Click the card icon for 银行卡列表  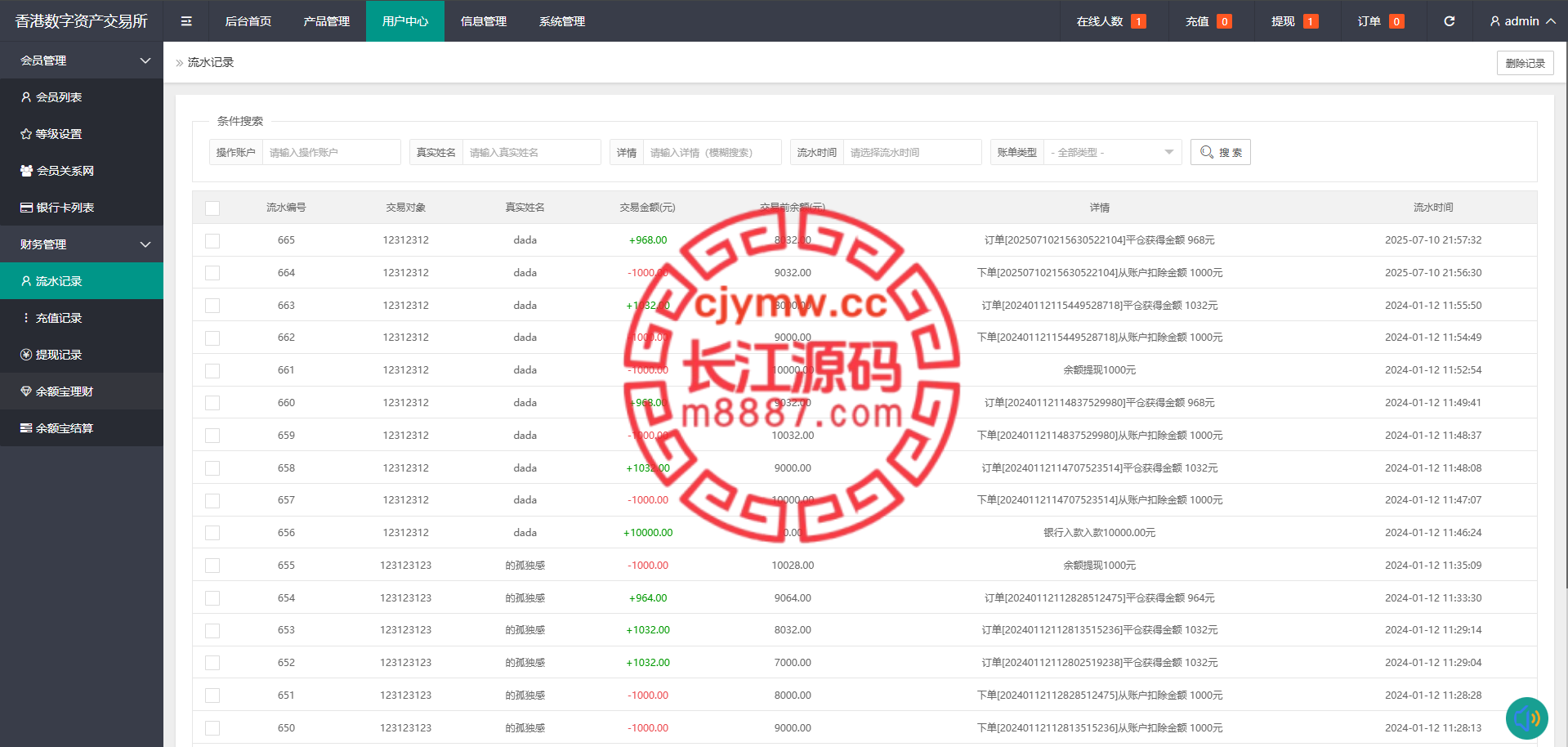[26, 208]
